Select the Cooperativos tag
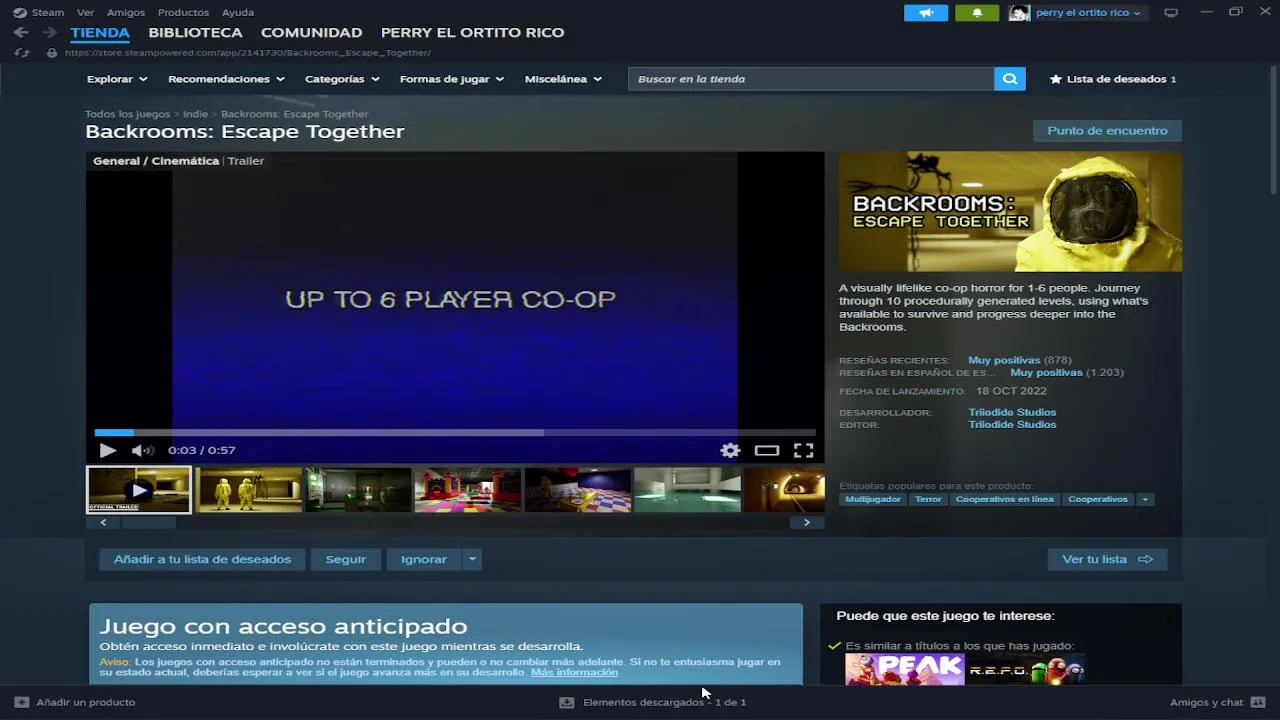Screen dimensions: 1280x720 tap(1097, 499)
